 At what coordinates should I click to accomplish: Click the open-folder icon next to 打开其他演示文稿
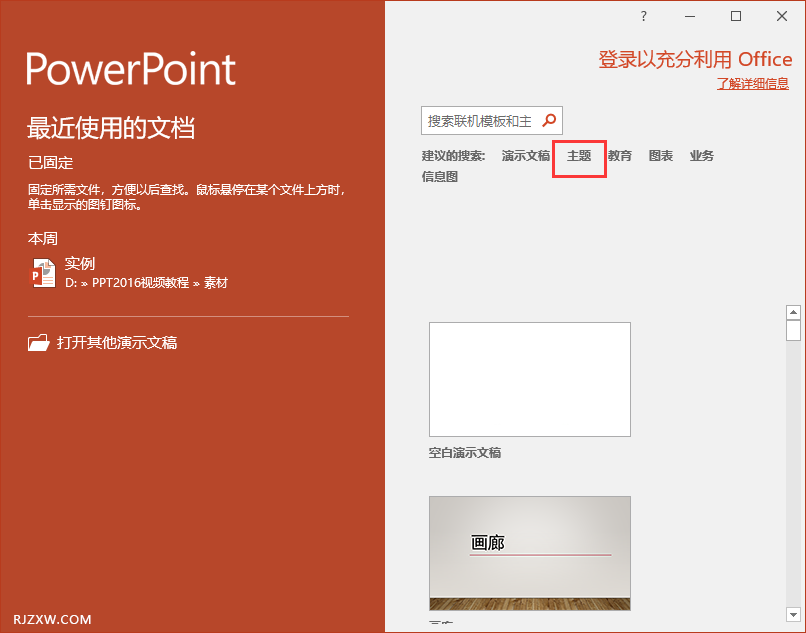pyautogui.click(x=39, y=341)
